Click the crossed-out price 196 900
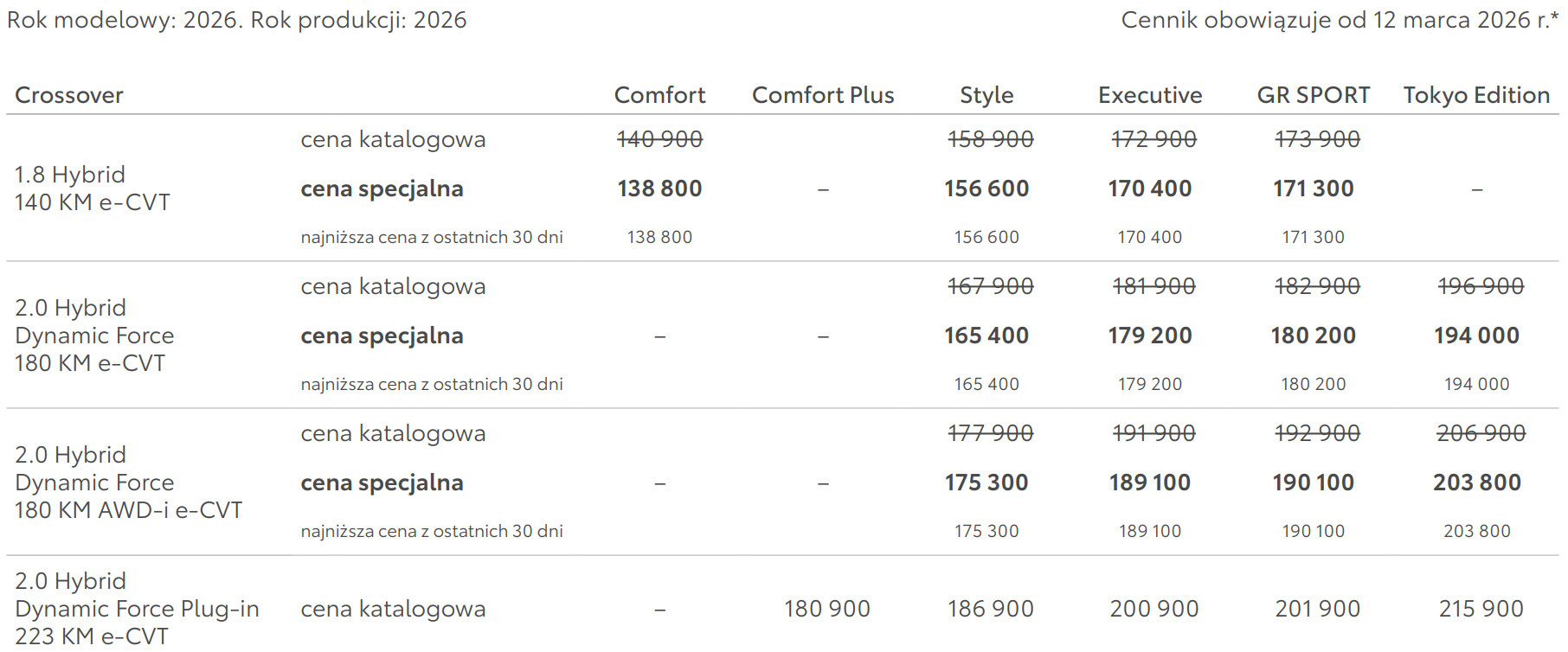The width and height of the screenshot is (1568, 652). [1481, 286]
